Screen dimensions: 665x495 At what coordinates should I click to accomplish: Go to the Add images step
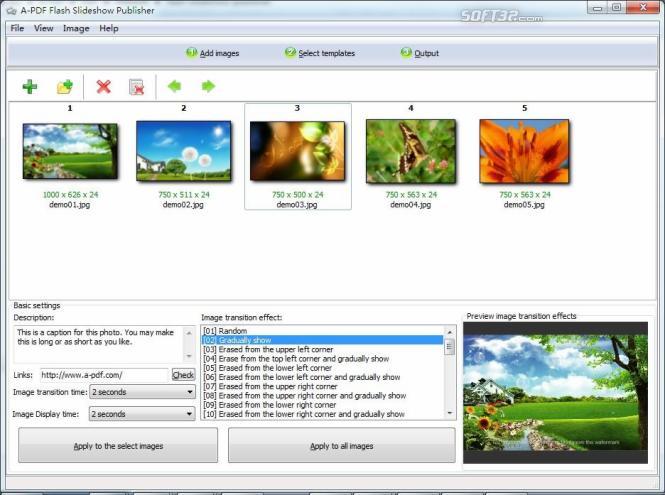pyautogui.click(x=219, y=53)
